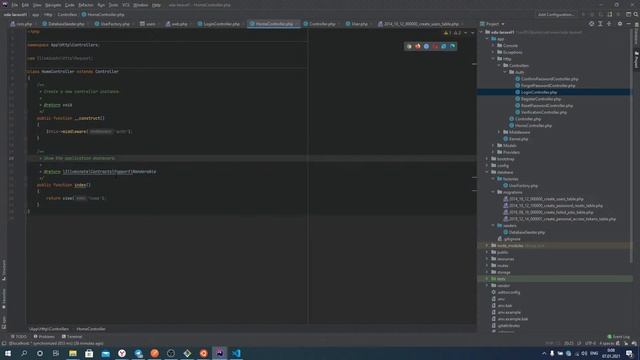The width and height of the screenshot is (640, 360).
Task: Open the Navigate menu
Action: coord(53,5)
